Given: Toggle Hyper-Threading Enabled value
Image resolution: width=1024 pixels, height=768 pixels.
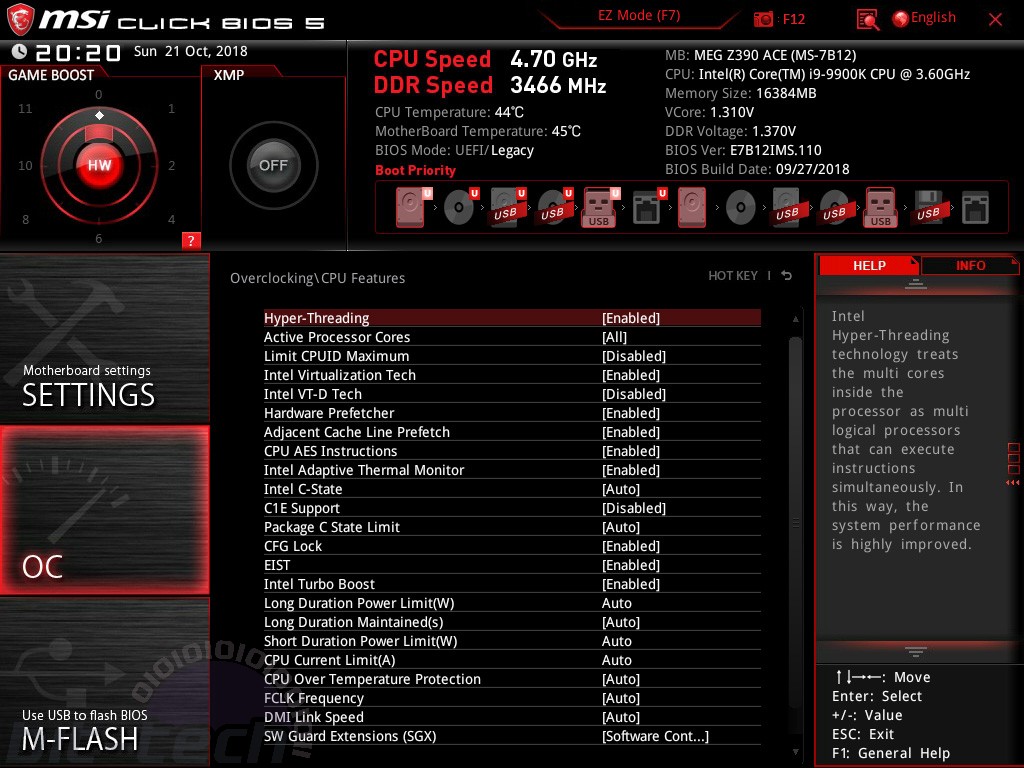Looking at the screenshot, I should 631,318.
